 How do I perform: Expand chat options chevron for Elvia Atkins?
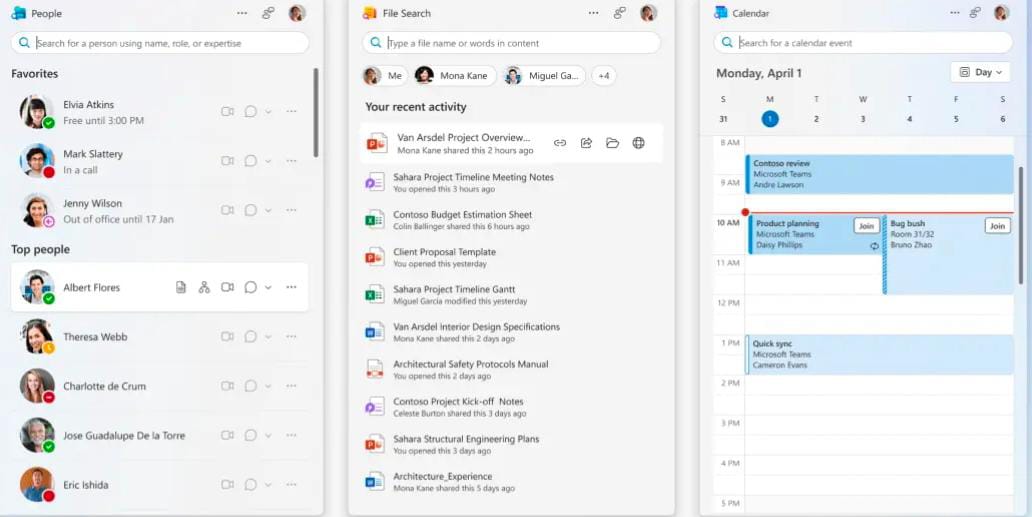coord(268,112)
